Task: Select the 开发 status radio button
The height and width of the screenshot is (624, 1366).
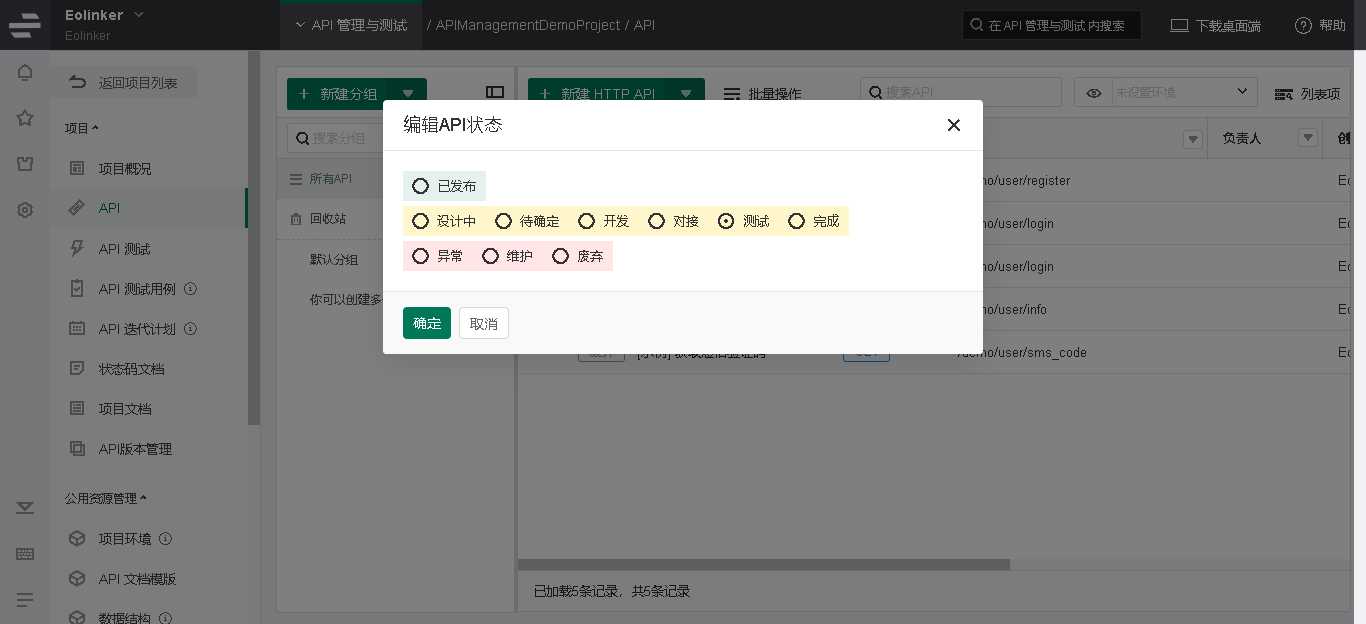Action: [586, 221]
